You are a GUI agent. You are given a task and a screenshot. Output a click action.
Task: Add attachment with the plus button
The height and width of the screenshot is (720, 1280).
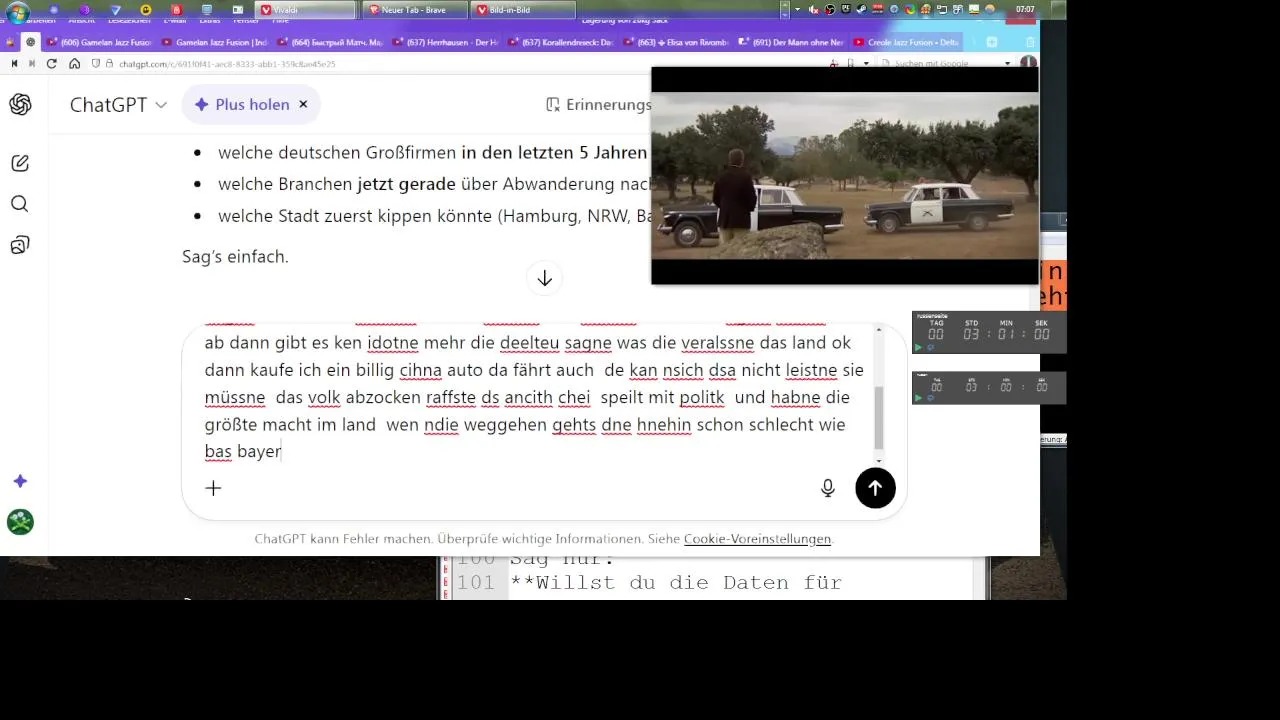point(213,488)
